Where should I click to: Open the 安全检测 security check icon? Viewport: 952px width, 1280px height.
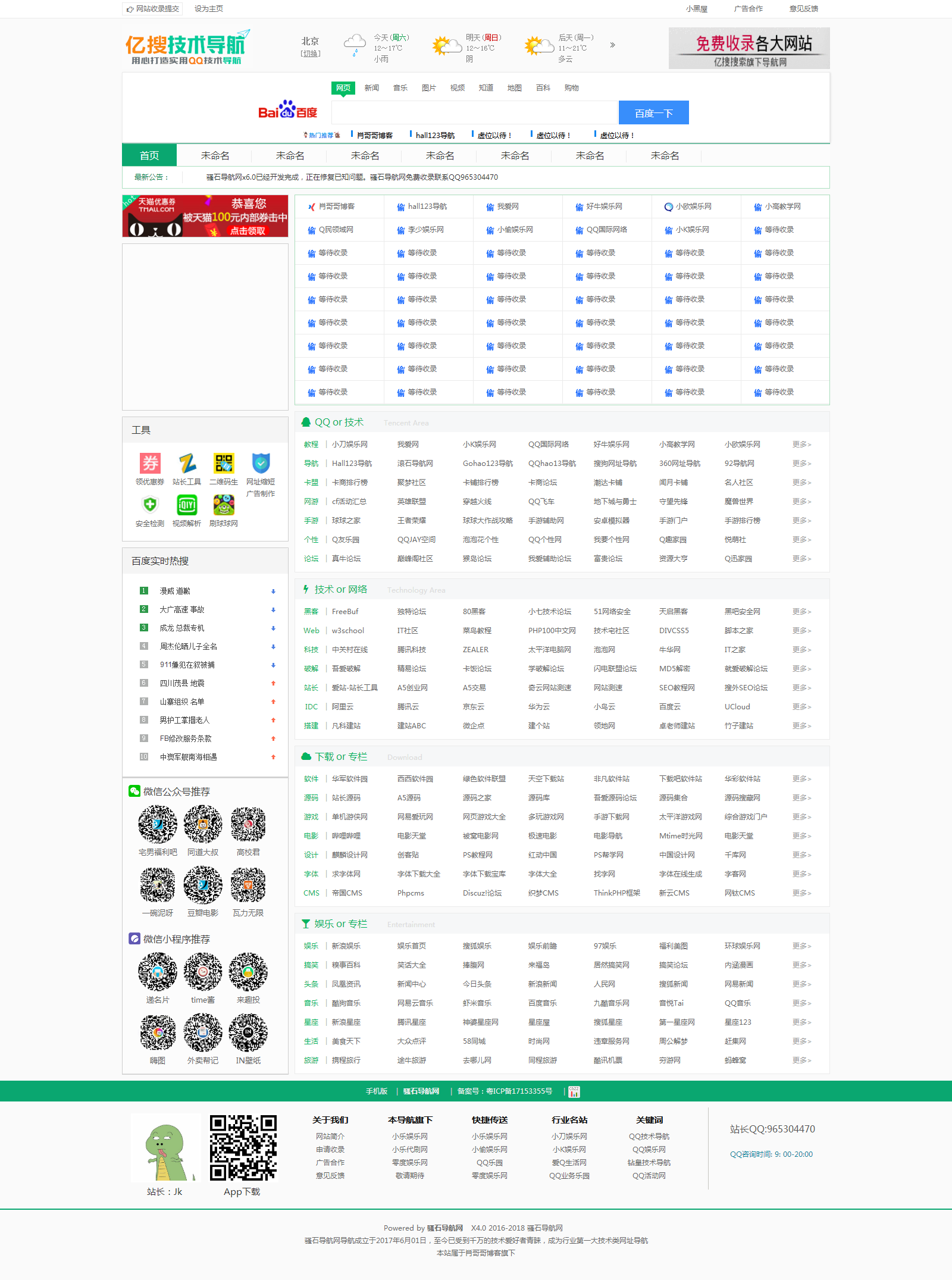click(x=150, y=505)
